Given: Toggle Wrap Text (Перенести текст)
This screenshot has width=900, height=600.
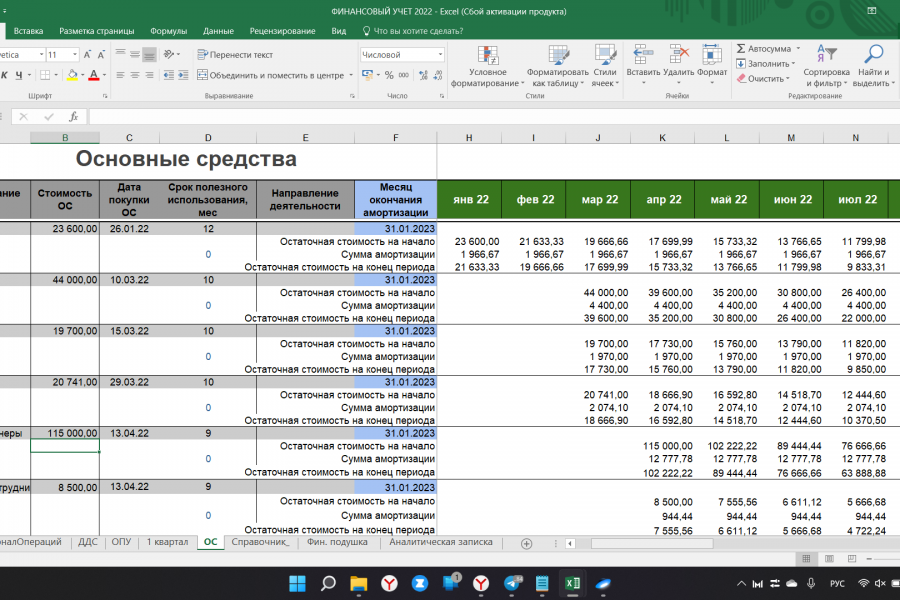Looking at the screenshot, I should pyautogui.click(x=234, y=55).
